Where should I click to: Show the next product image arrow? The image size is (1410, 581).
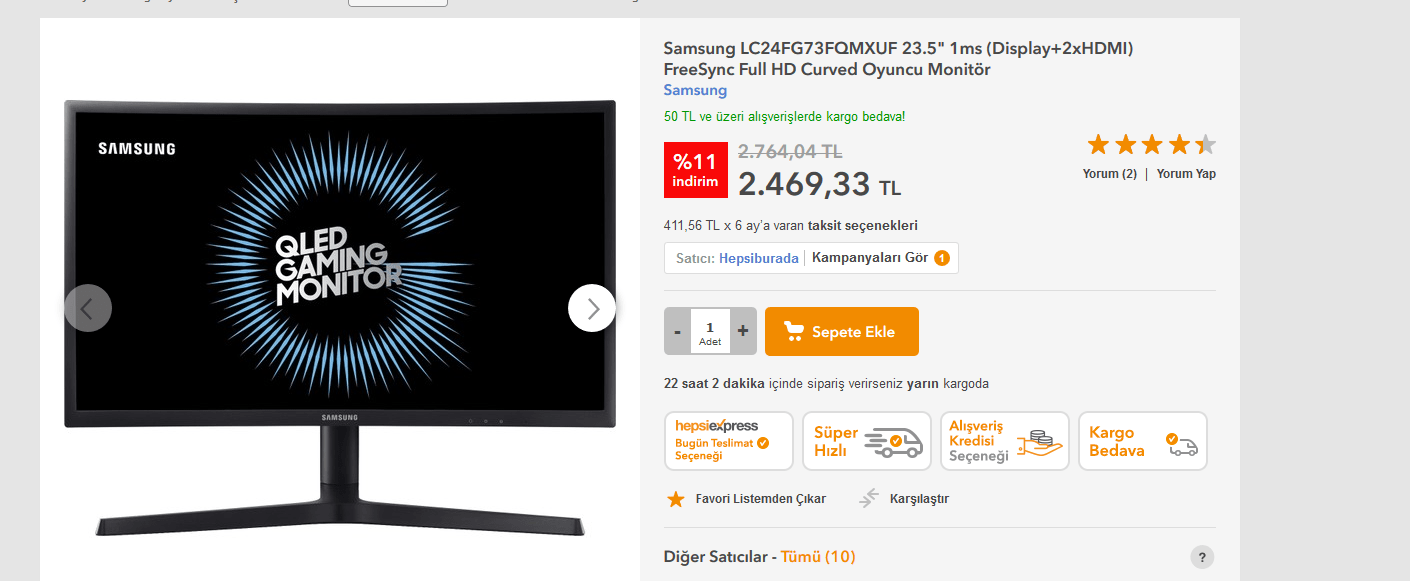click(592, 308)
